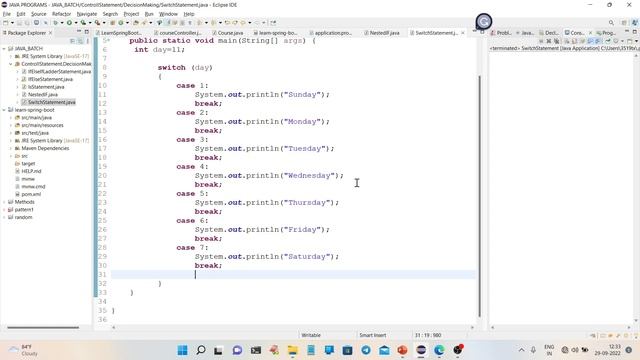
Task: Open Telegram from the taskbar
Action: [366, 350]
